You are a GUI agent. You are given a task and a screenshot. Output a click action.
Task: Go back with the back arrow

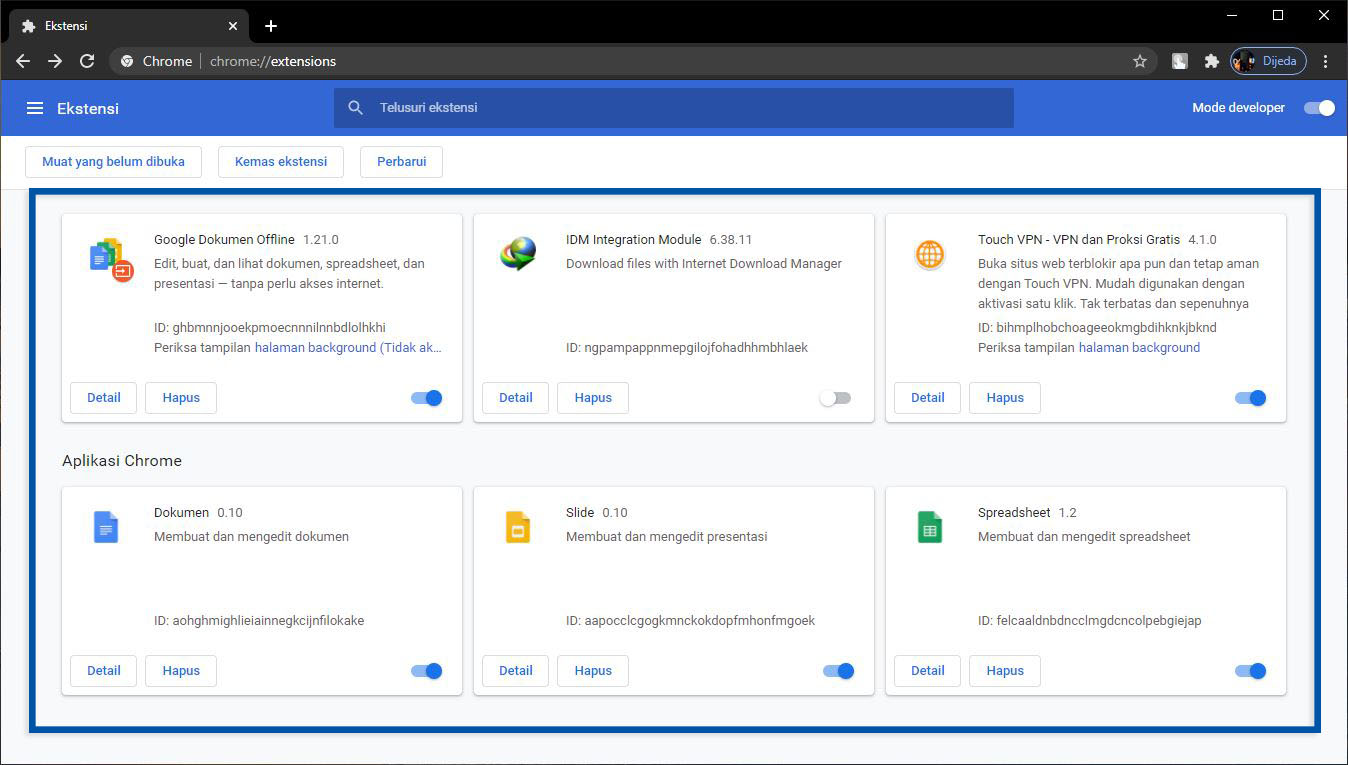[23, 61]
